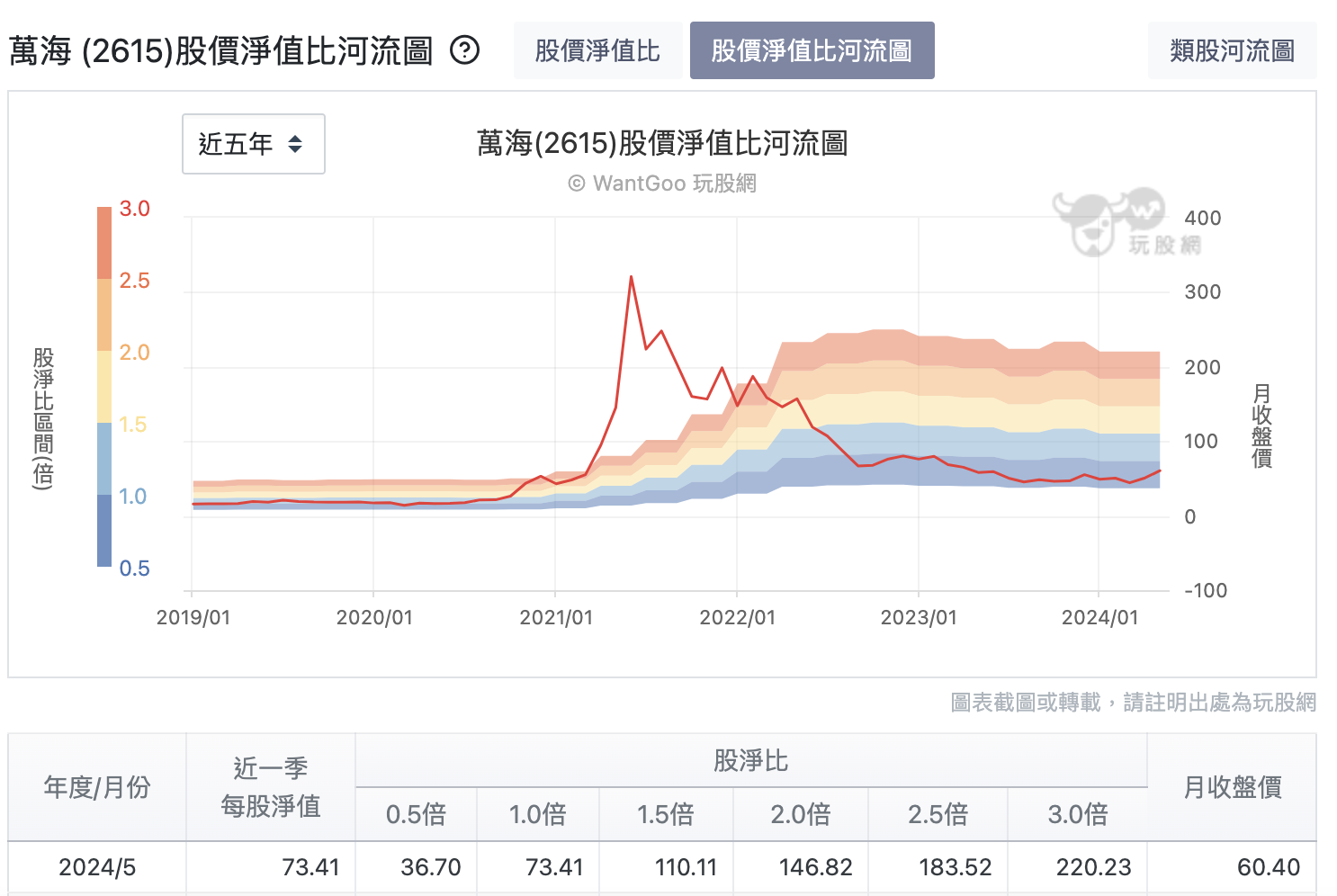Click the red price line peak in 2021
The height and width of the screenshot is (896, 1337).
coord(632,277)
